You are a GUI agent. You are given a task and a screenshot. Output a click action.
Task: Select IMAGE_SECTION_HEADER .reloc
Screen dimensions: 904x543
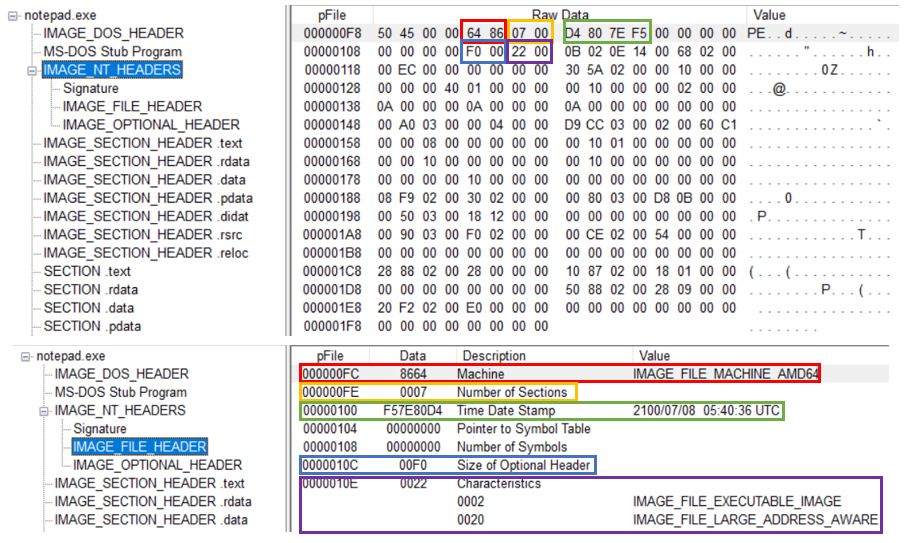(146, 253)
